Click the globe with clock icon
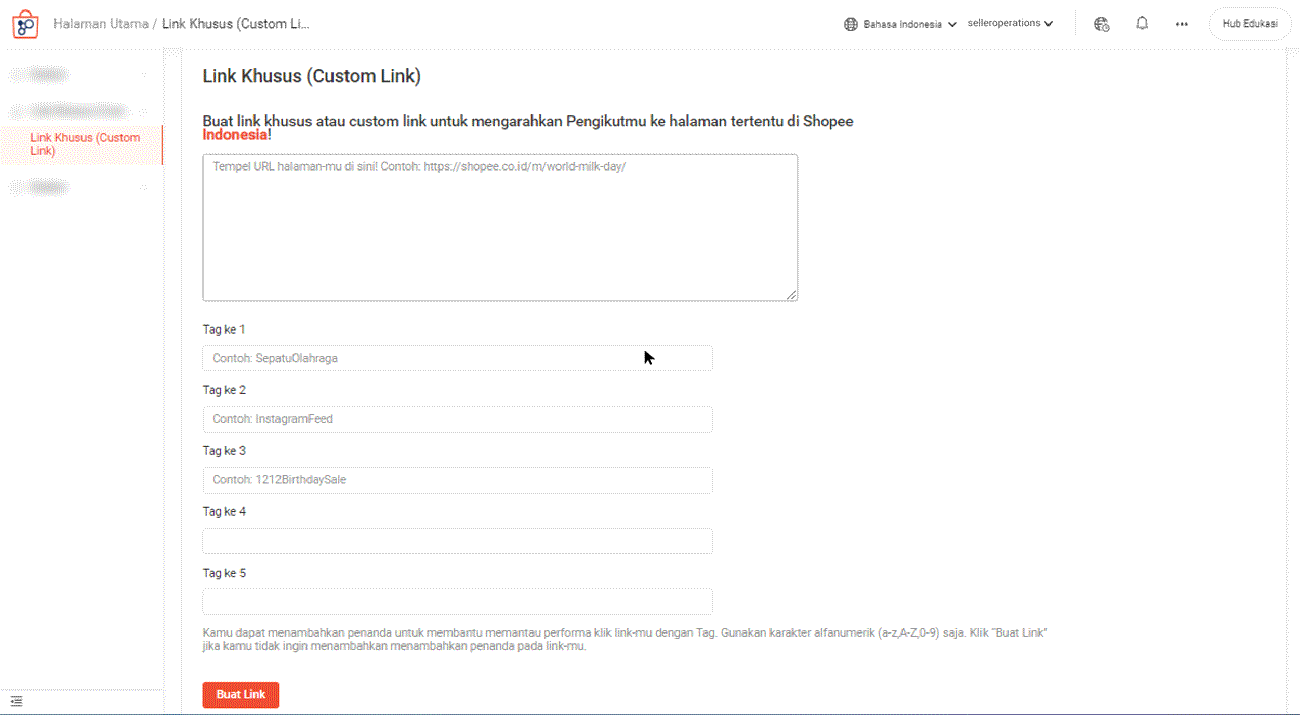The height and width of the screenshot is (715, 1300). (x=1101, y=24)
